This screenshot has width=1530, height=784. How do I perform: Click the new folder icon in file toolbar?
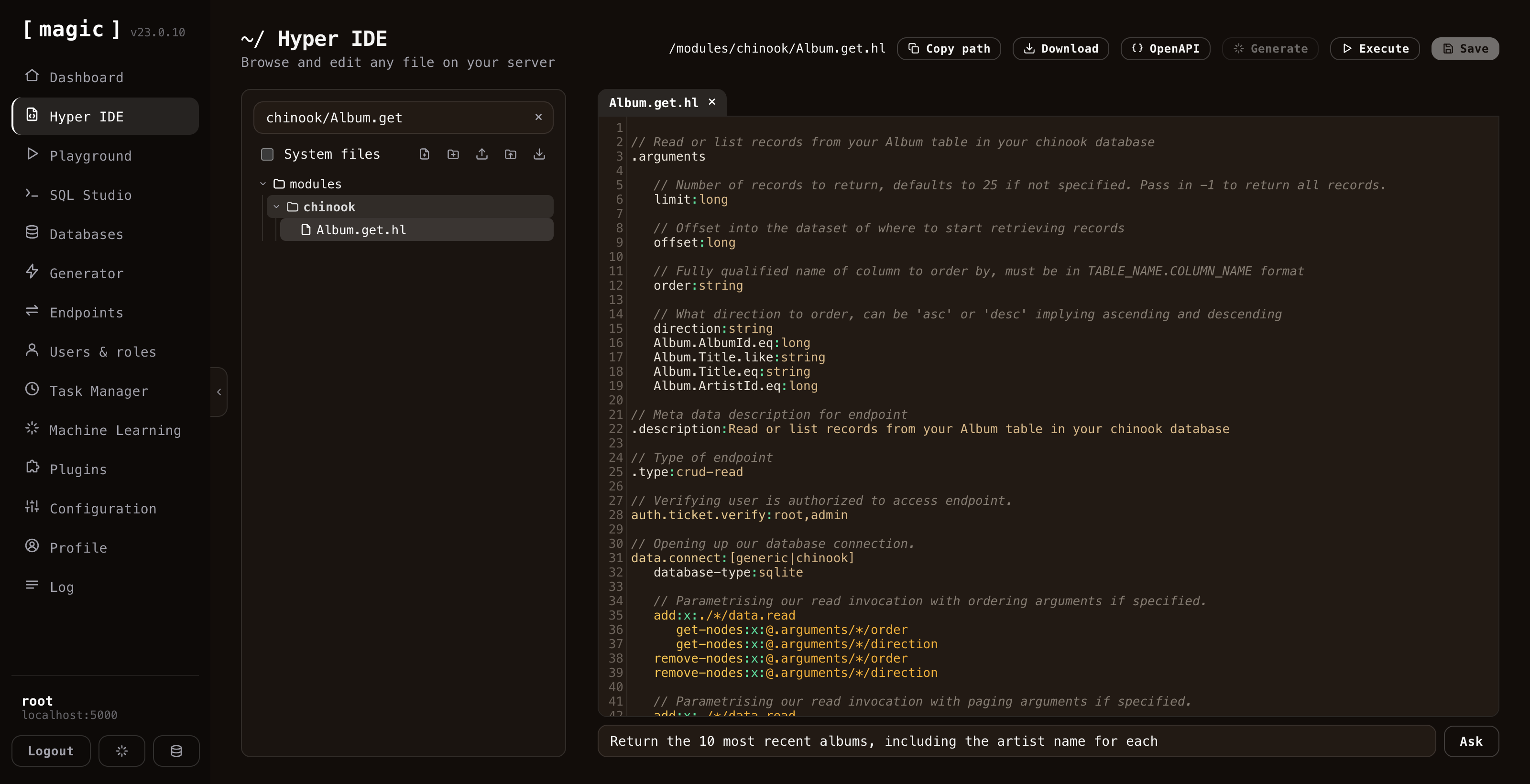coord(453,154)
